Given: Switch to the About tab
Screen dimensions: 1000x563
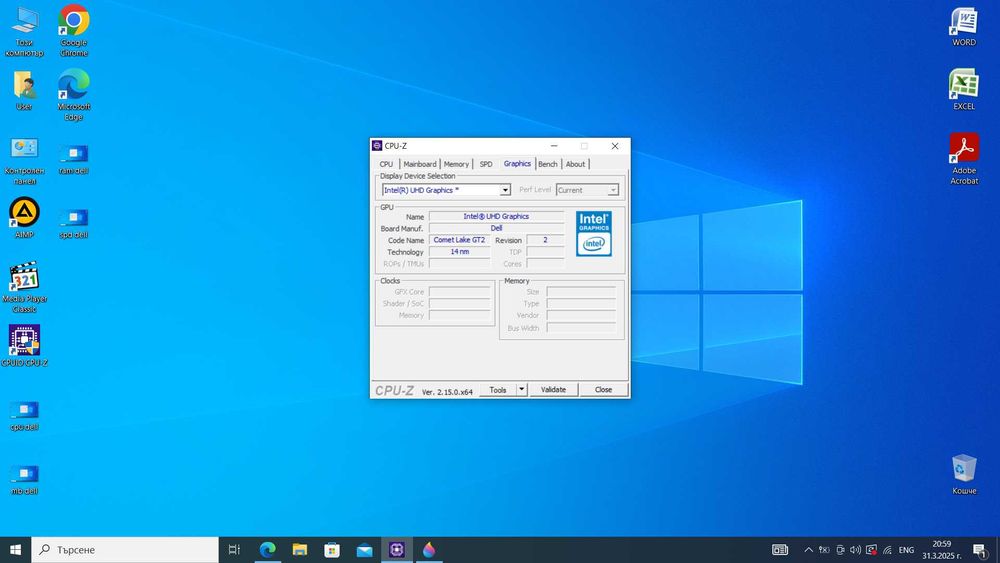Looking at the screenshot, I should click(575, 164).
